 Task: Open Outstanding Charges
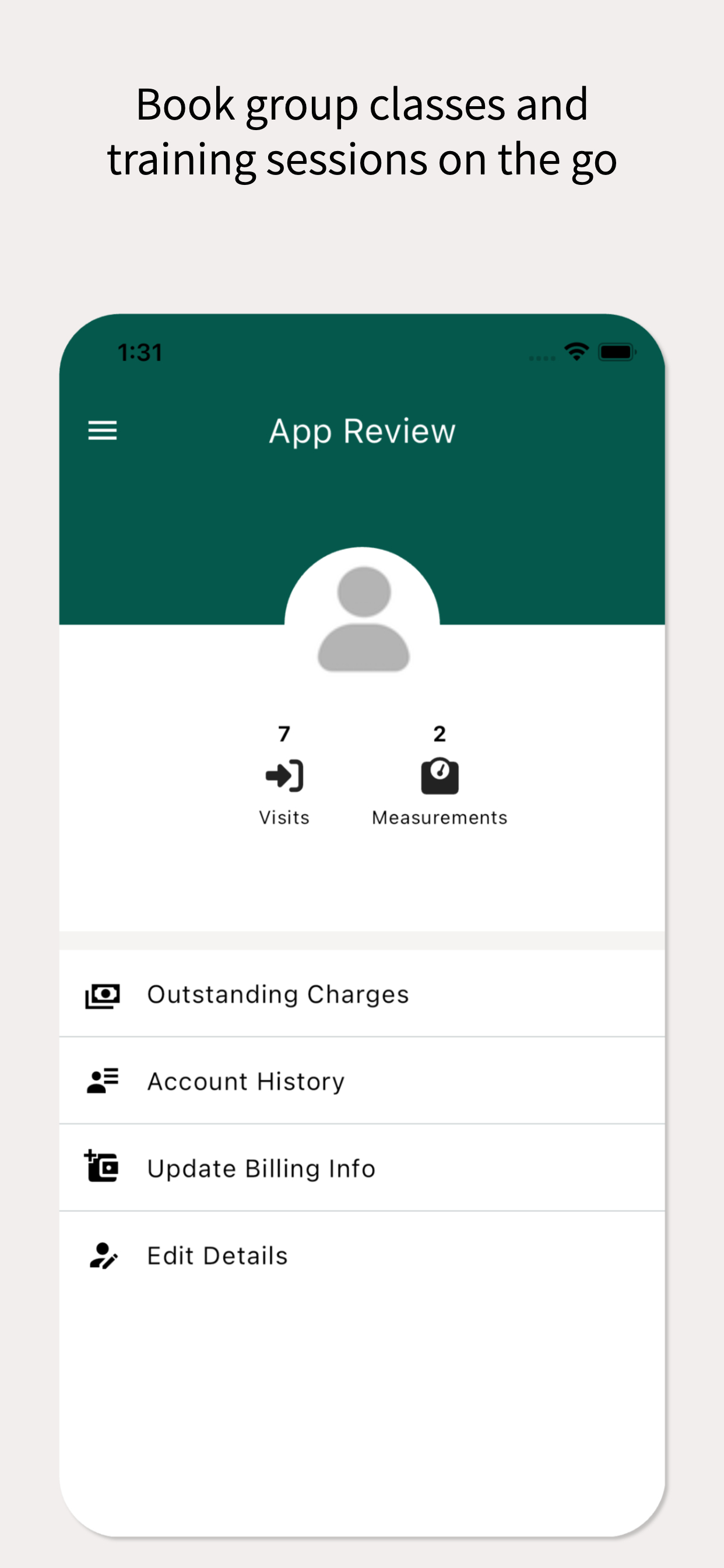[362, 993]
